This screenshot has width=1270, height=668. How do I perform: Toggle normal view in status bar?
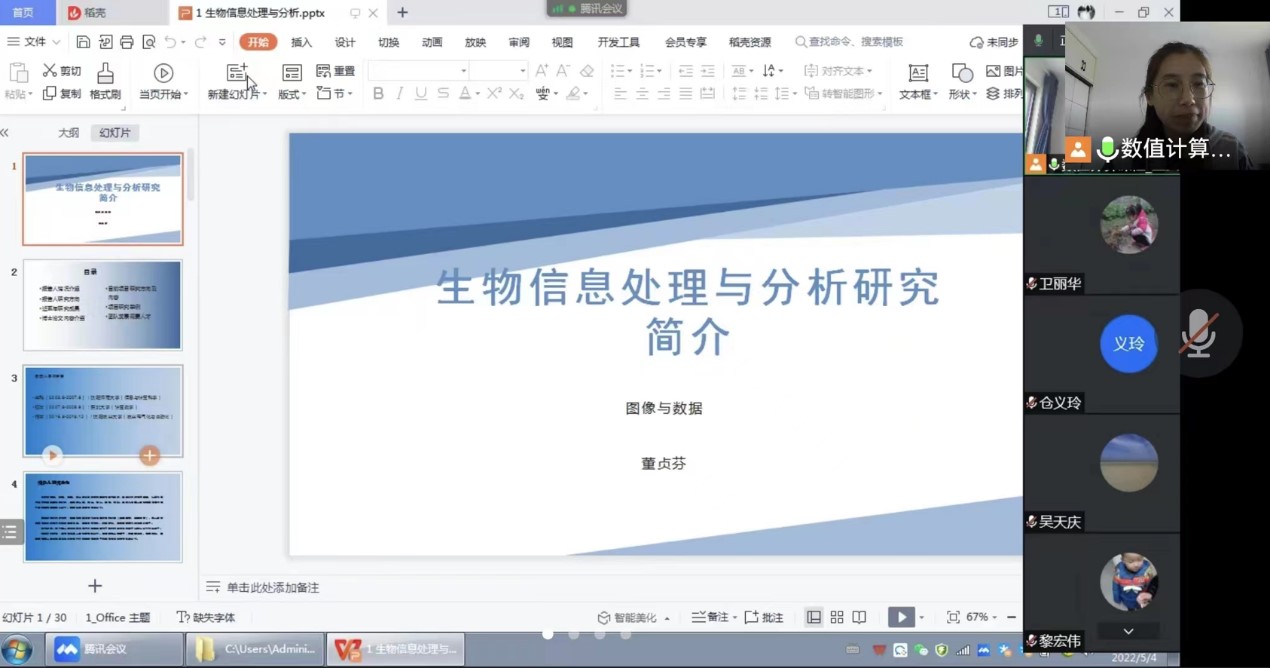point(814,617)
